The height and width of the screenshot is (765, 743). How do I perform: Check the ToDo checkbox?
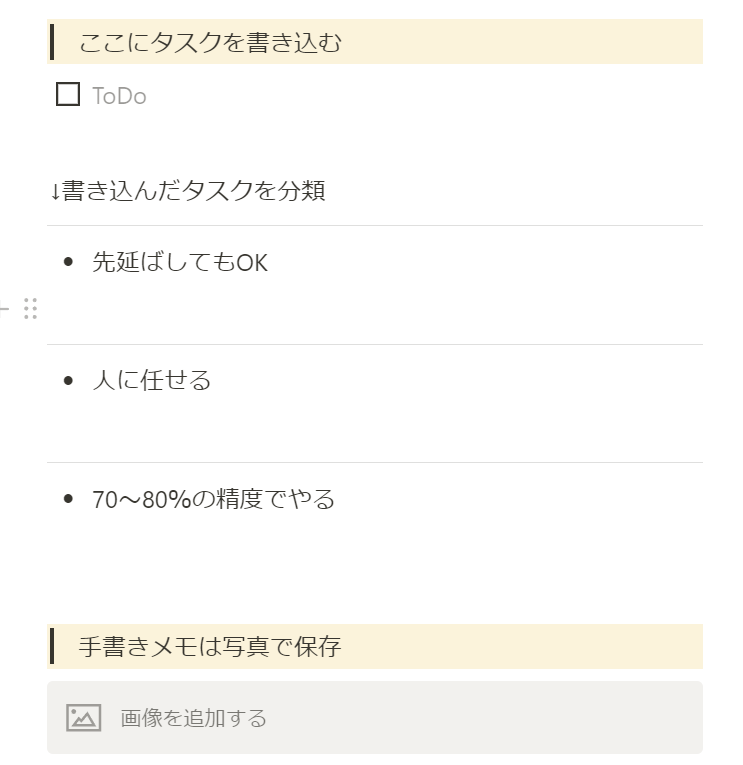(x=68, y=94)
